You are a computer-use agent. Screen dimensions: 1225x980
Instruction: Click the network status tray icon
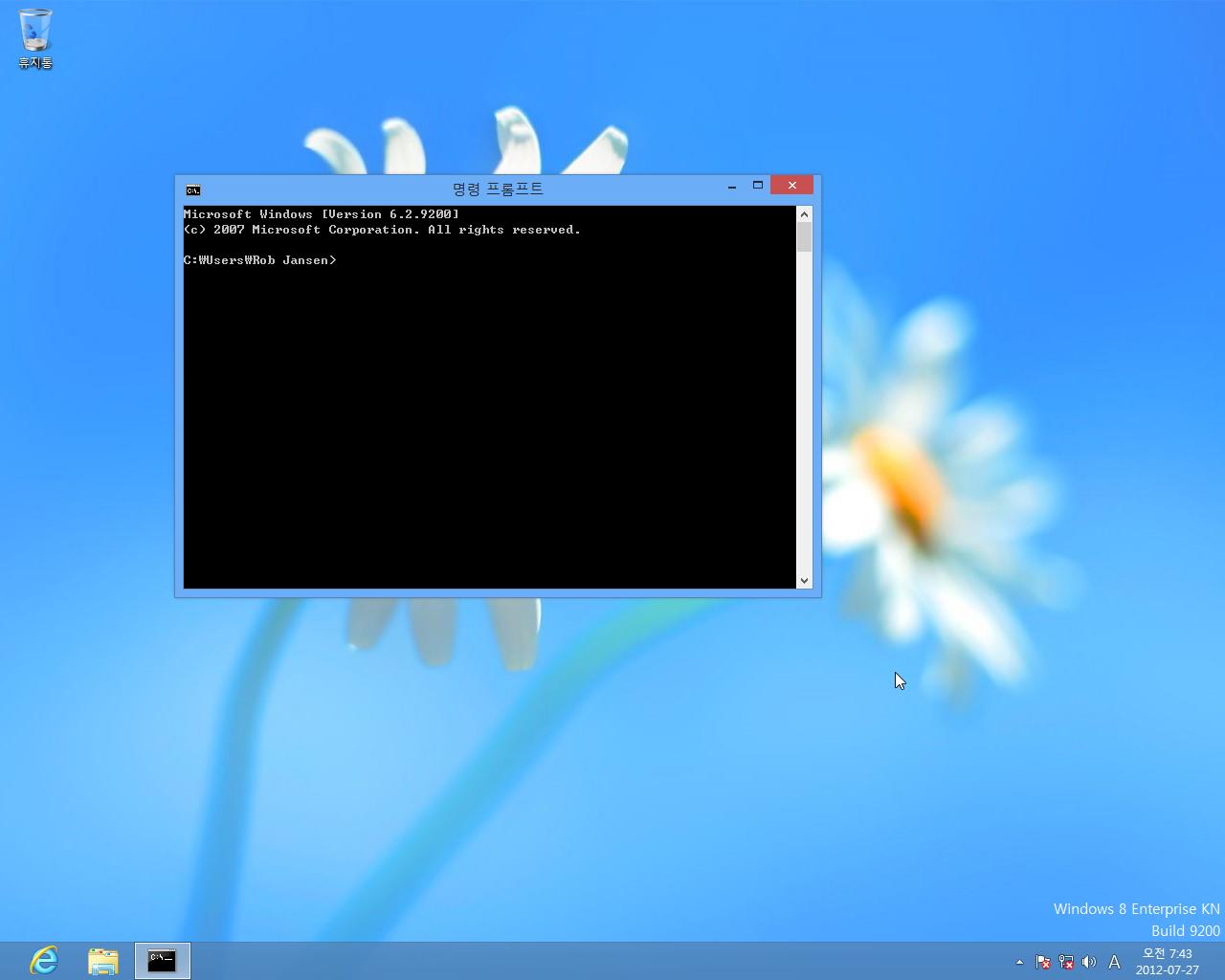(x=1066, y=962)
